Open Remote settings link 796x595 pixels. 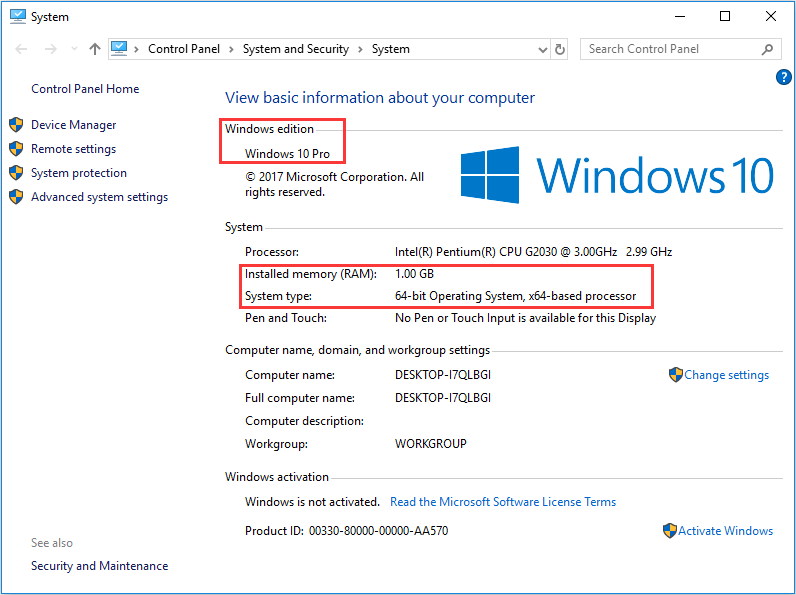coord(74,149)
